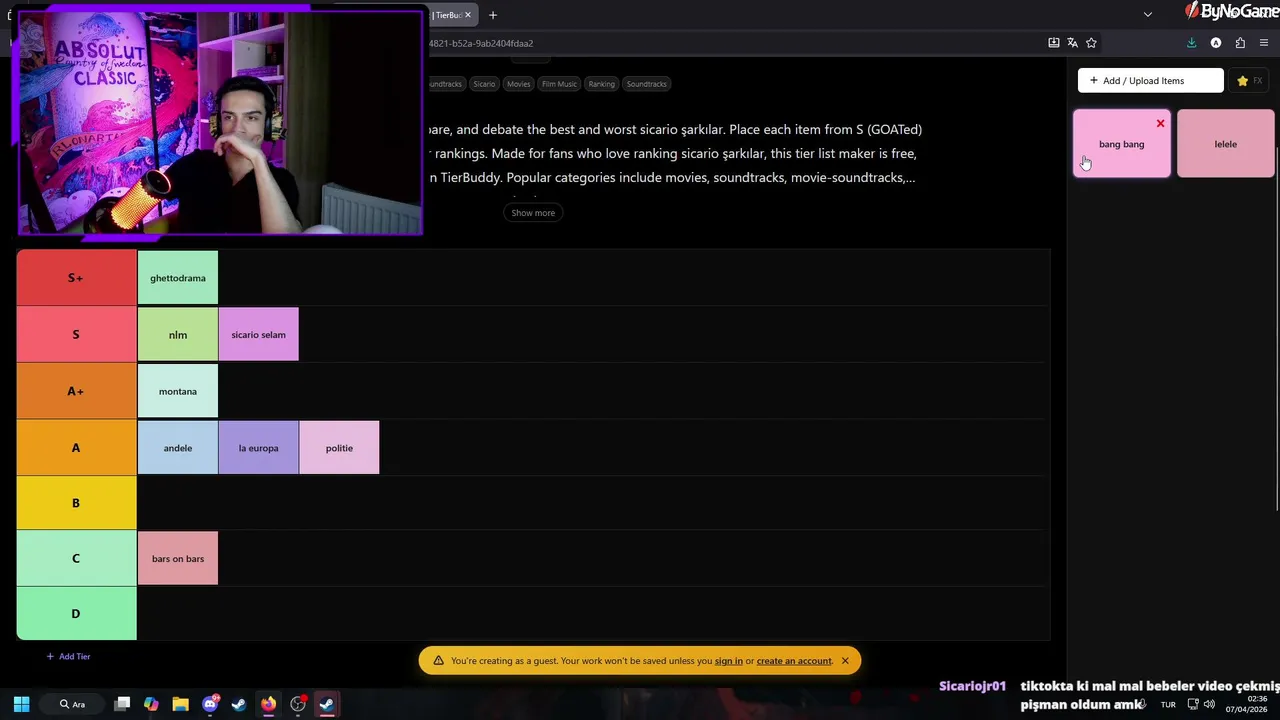
Task: Select the bang bang item card
Action: [x=1121, y=144]
